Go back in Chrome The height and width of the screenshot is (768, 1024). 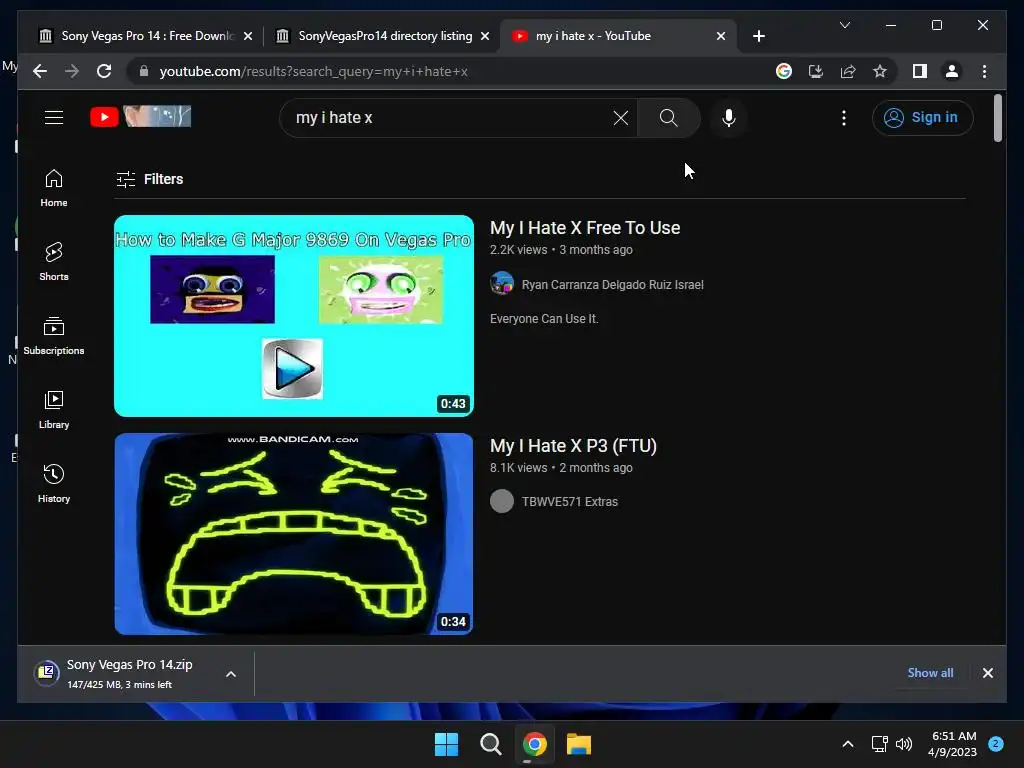pyautogui.click(x=40, y=71)
